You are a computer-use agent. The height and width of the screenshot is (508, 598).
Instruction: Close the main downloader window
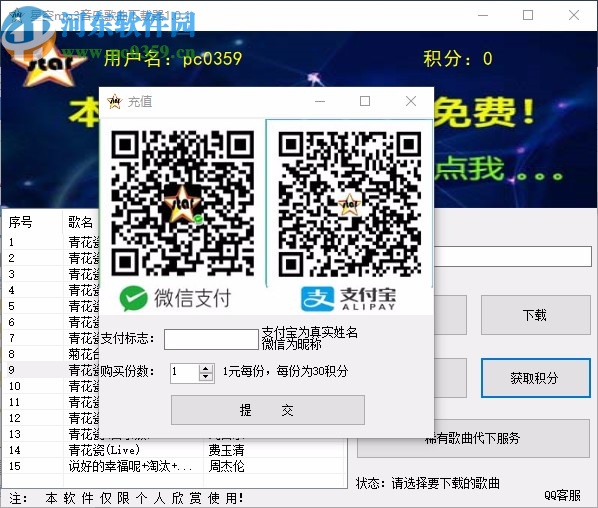click(x=574, y=15)
